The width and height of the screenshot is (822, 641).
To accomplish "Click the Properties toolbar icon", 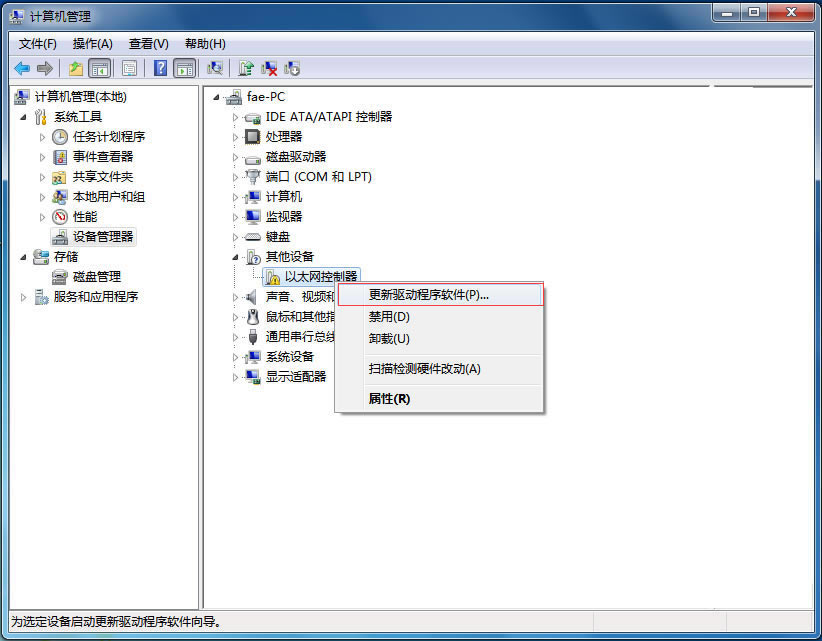I will click(x=129, y=68).
